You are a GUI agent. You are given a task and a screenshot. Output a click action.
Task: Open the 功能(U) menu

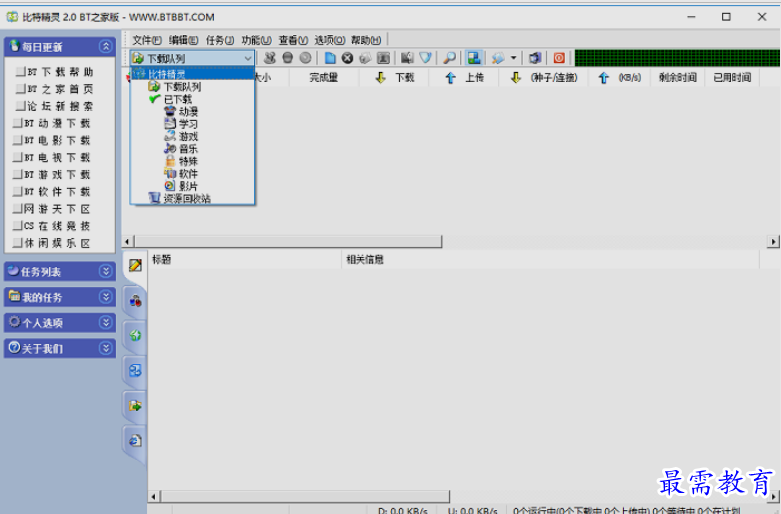click(257, 40)
